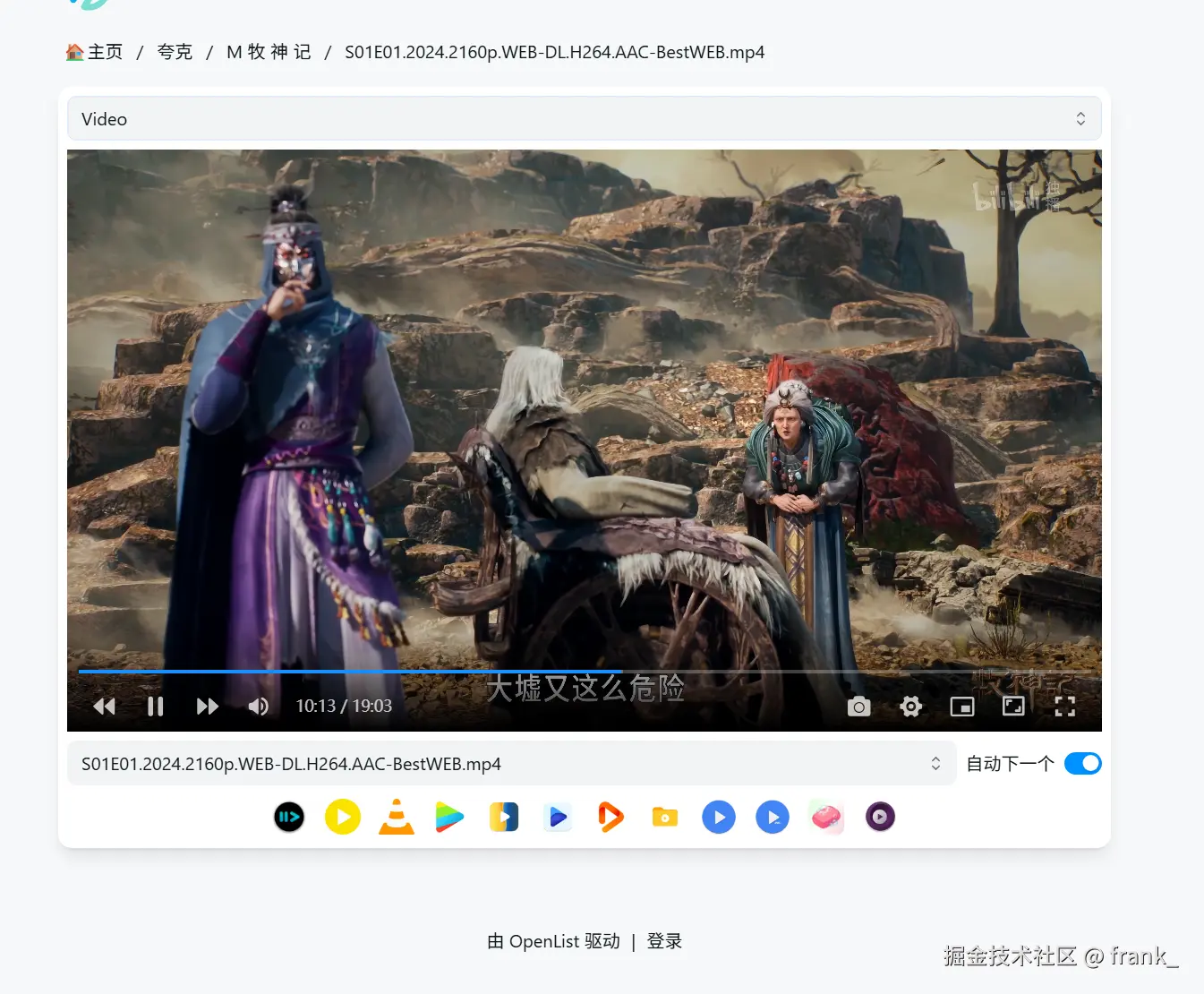
Task: Click the S01E01 mp4 breadcrumb
Action: coord(555,52)
